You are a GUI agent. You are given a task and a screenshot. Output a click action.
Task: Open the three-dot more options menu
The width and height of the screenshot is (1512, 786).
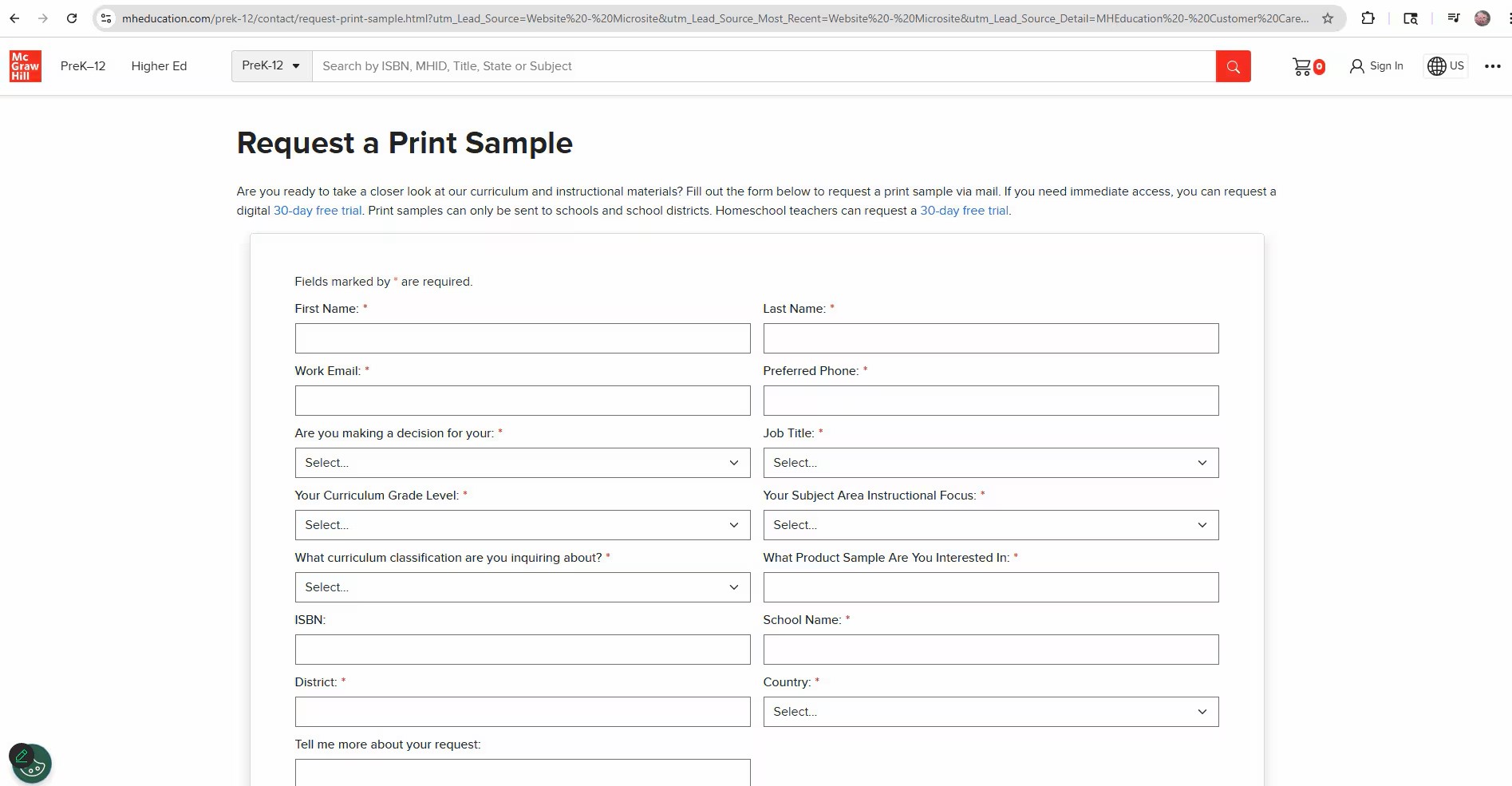(x=1492, y=66)
